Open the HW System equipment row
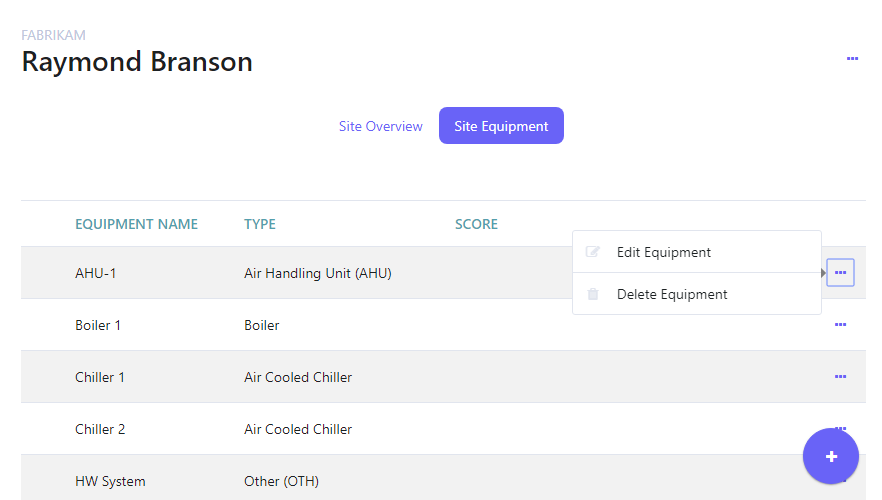Screen dimensions: 882x500 point(110,481)
